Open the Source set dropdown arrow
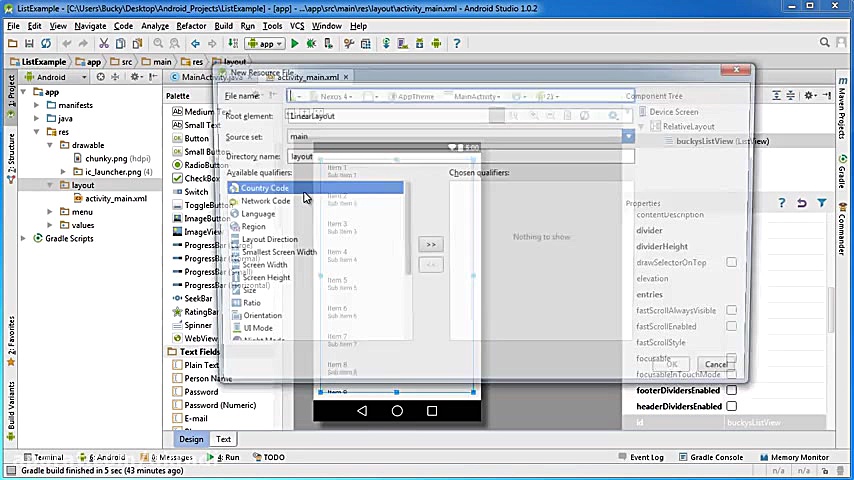The image size is (854, 480). (628, 136)
